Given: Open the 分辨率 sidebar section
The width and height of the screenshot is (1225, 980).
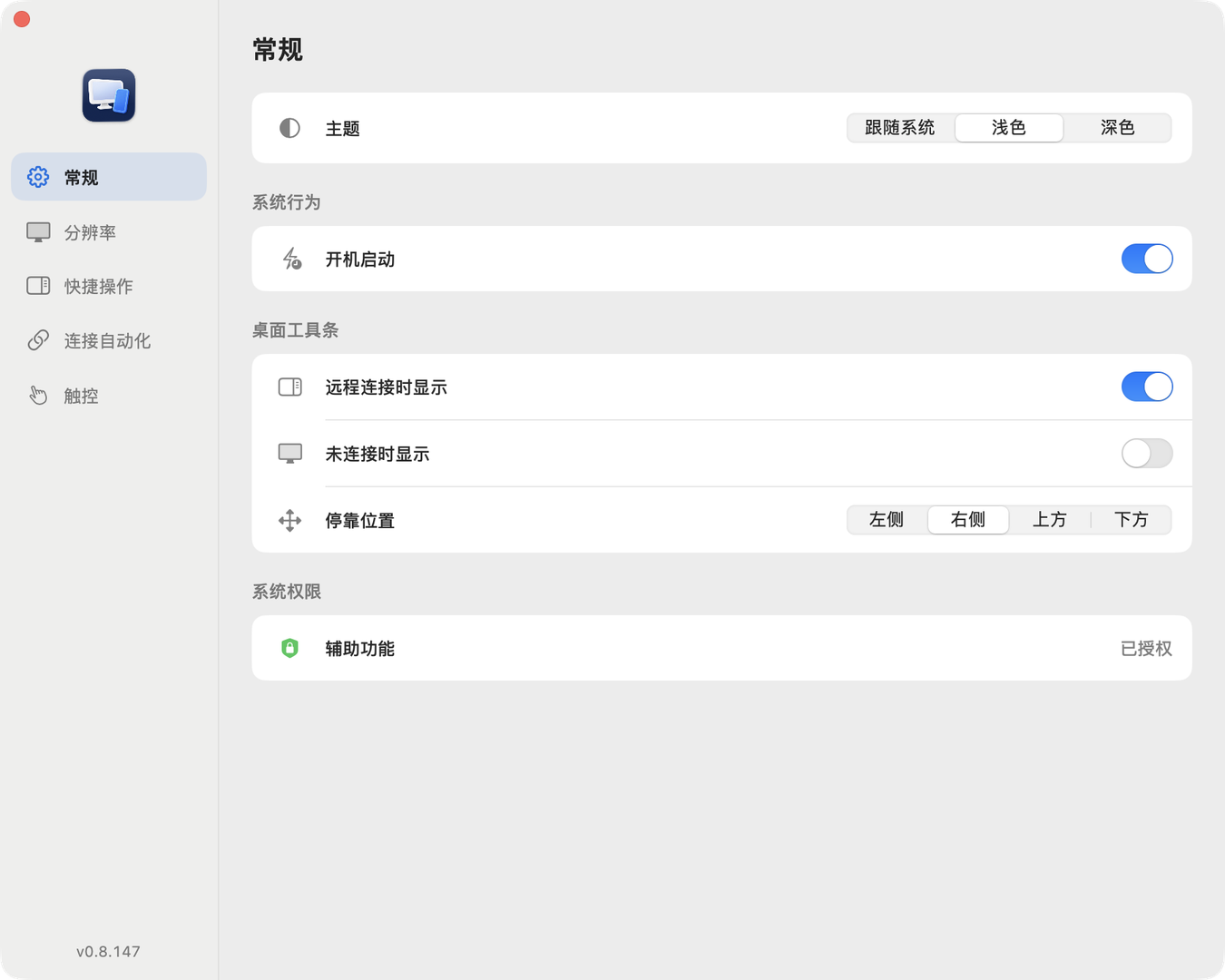Looking at the screenshot, I should coord(109,232).
